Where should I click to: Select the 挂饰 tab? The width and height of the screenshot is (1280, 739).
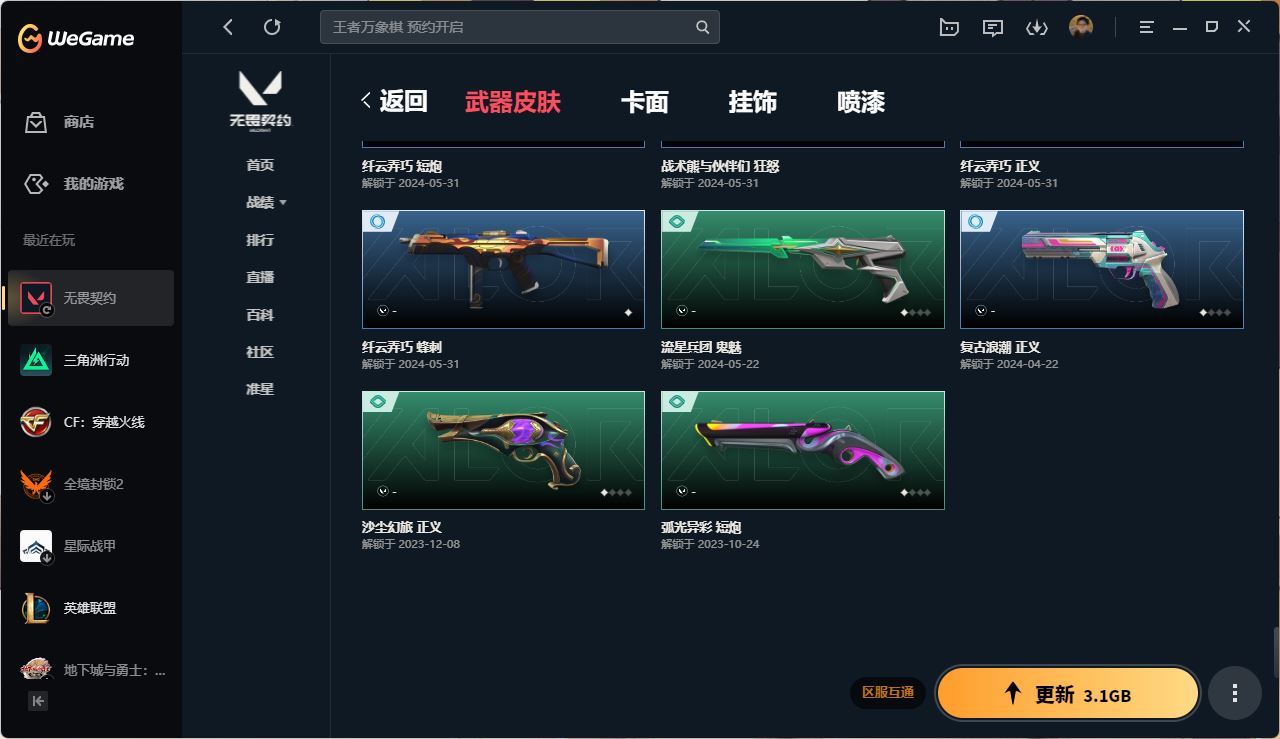[753, 102]
